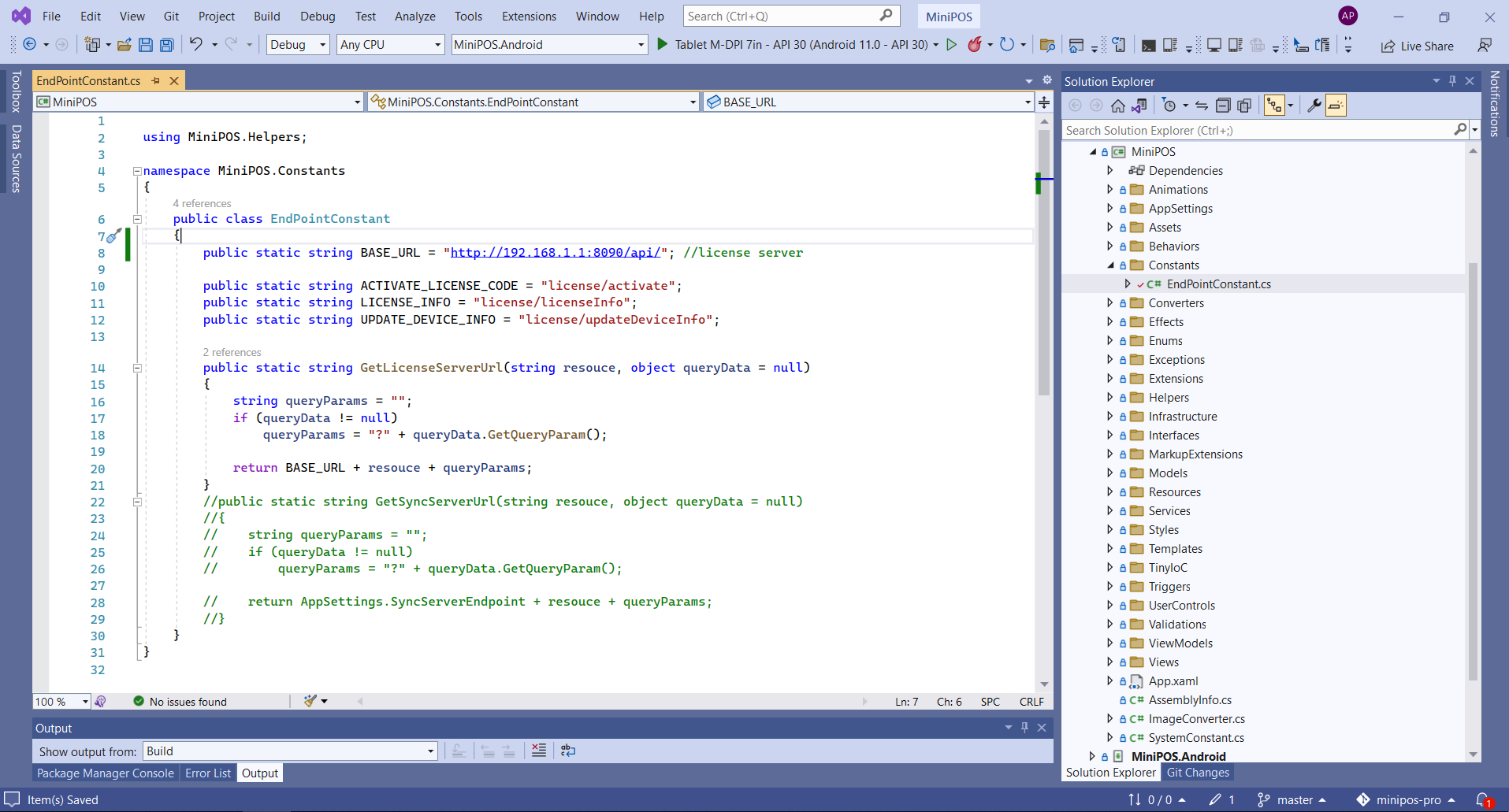Open the solution configuration Debug dropdown
1509x812 pixels.
point(298,45)
